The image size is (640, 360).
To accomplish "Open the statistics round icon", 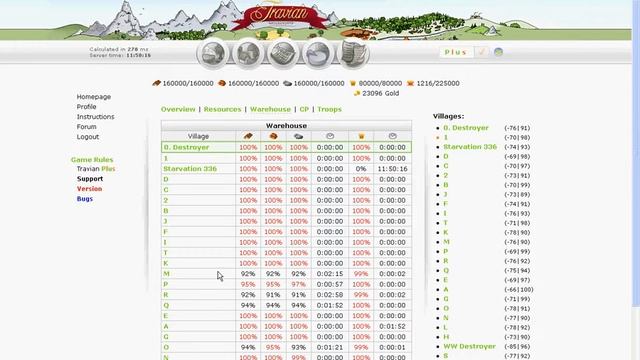I will coord(318,53).
